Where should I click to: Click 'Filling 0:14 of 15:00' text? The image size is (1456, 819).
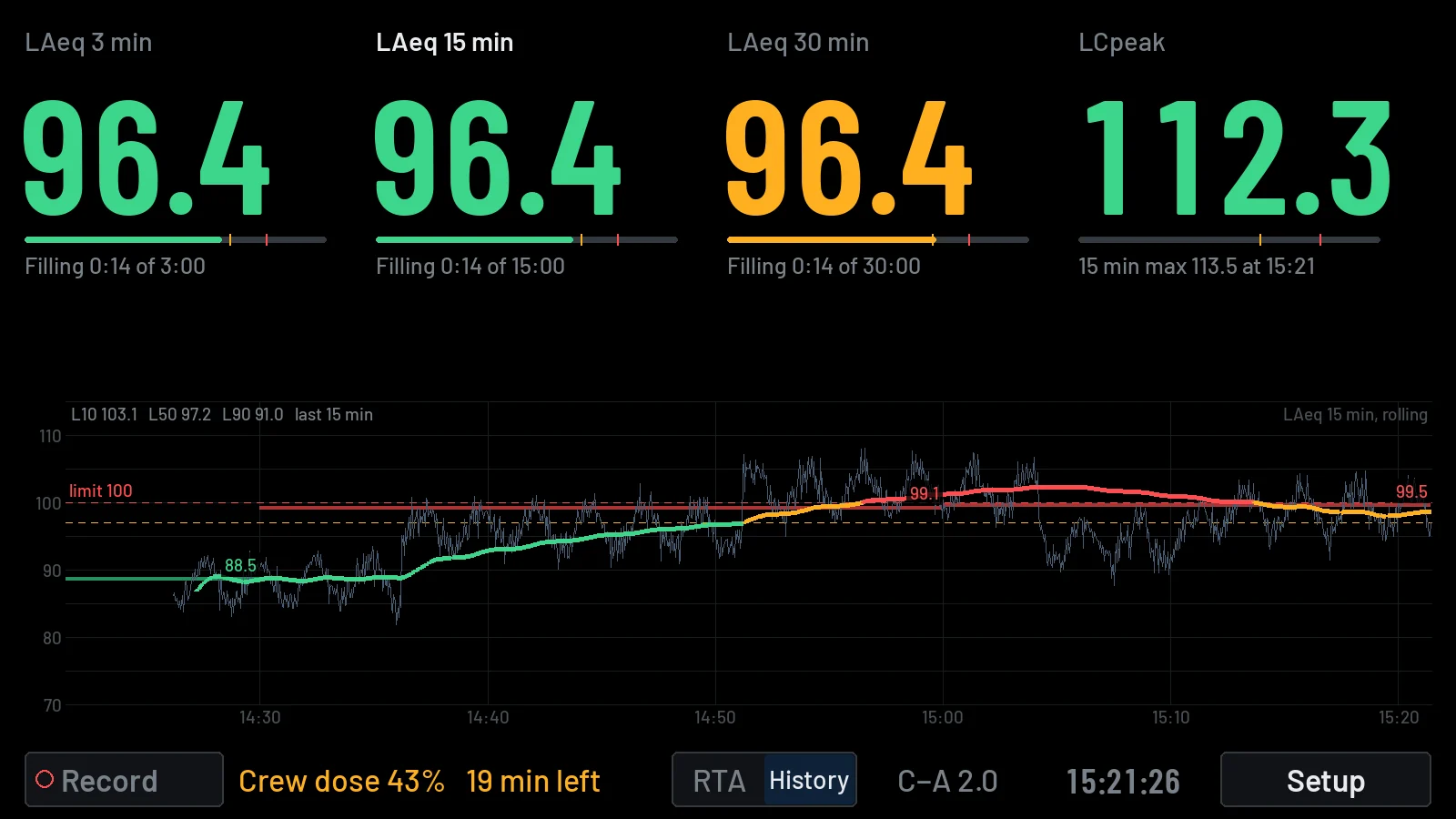click(x=470, y=267)
